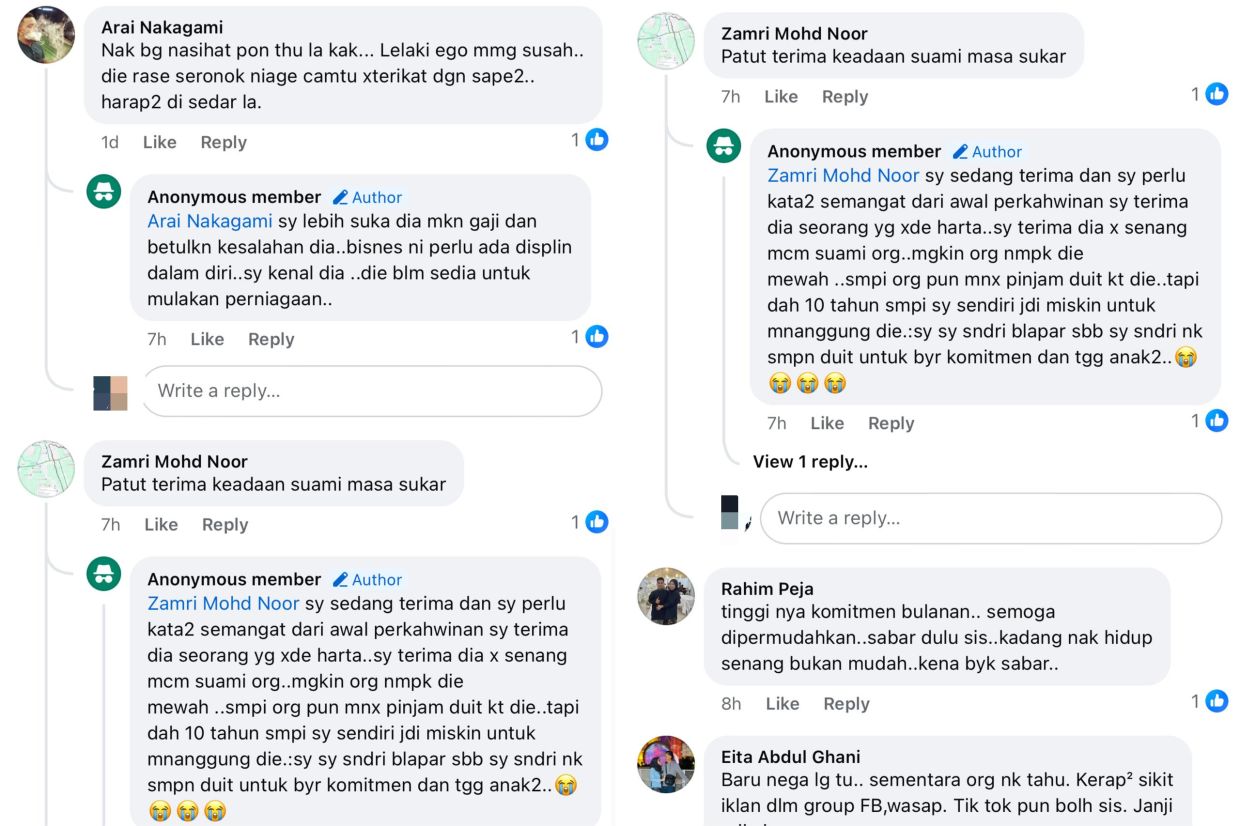Open Arai Nakagami's profile picture
The image size is (1240, 826).
click(x=46, y=35)
